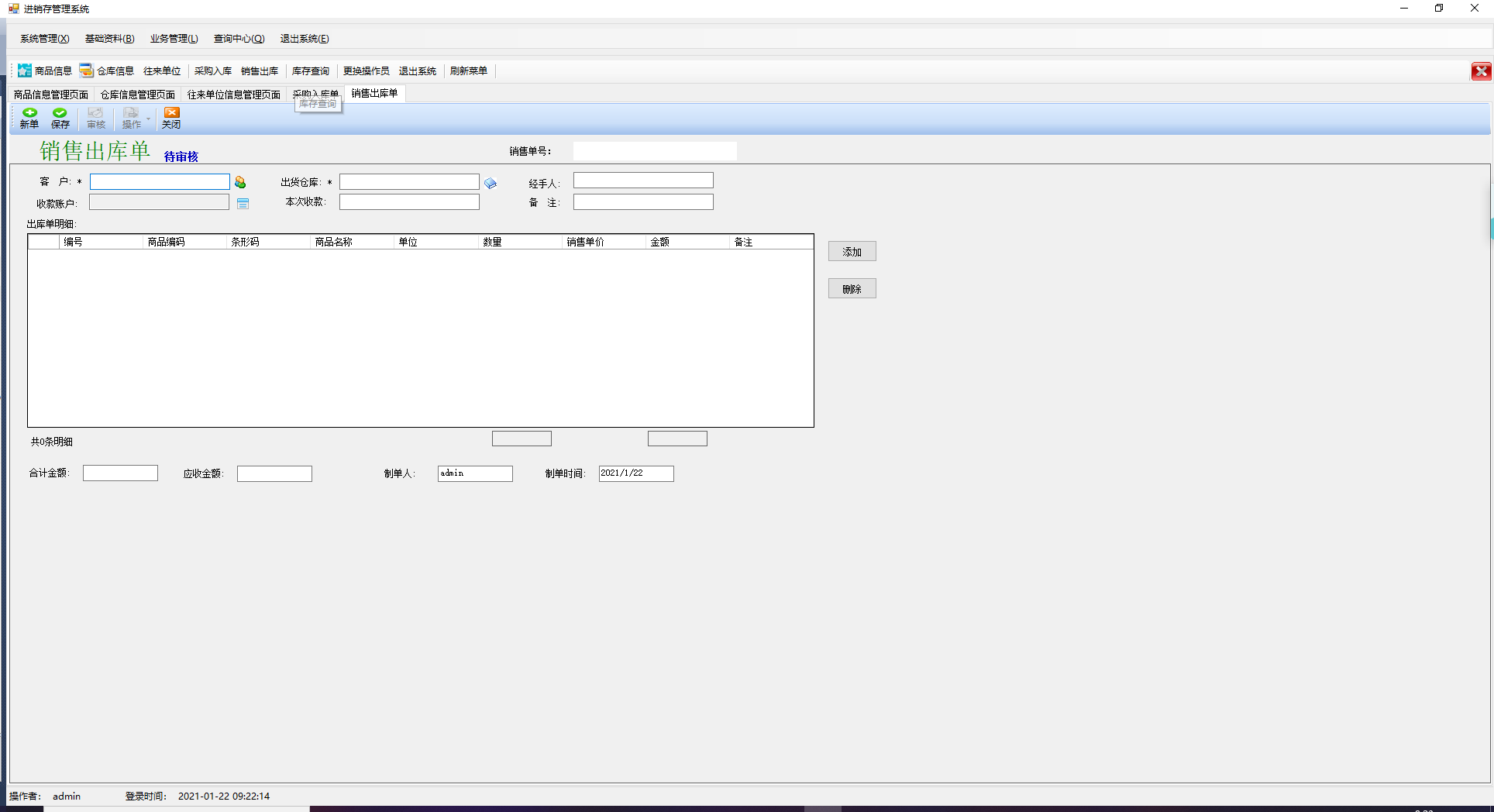
Task: Open the 查询中心 menu
Action: [x=239, y=39]
